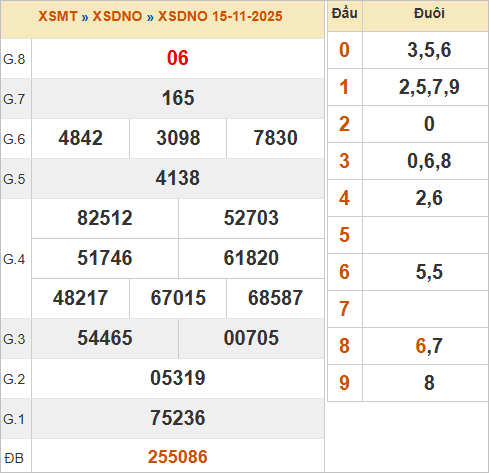Click the tail values 2,5,7,9
Viewport: 489px width, 473px height.
coord(429,87)
